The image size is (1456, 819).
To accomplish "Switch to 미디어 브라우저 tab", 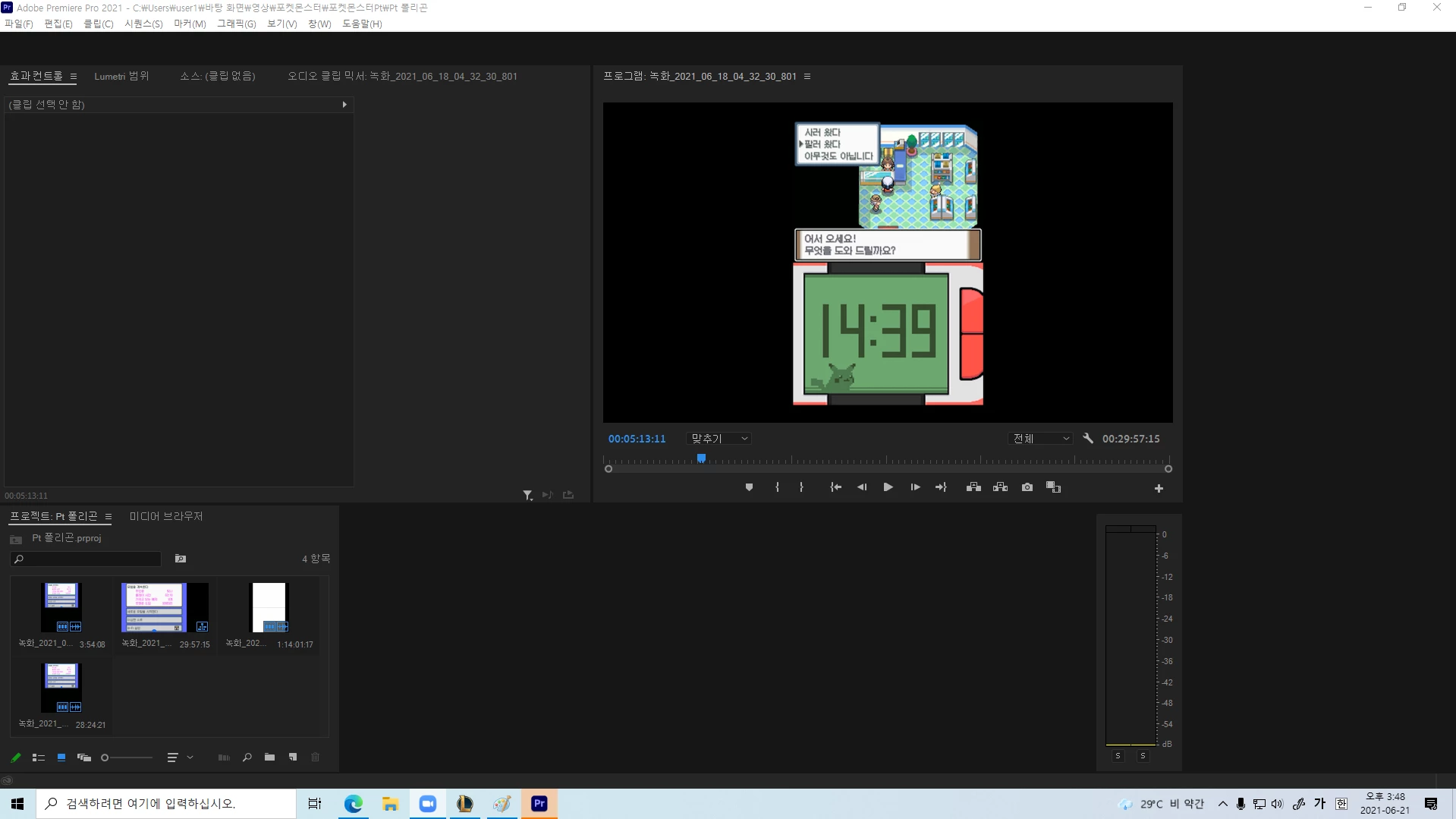I will point(165,516).
